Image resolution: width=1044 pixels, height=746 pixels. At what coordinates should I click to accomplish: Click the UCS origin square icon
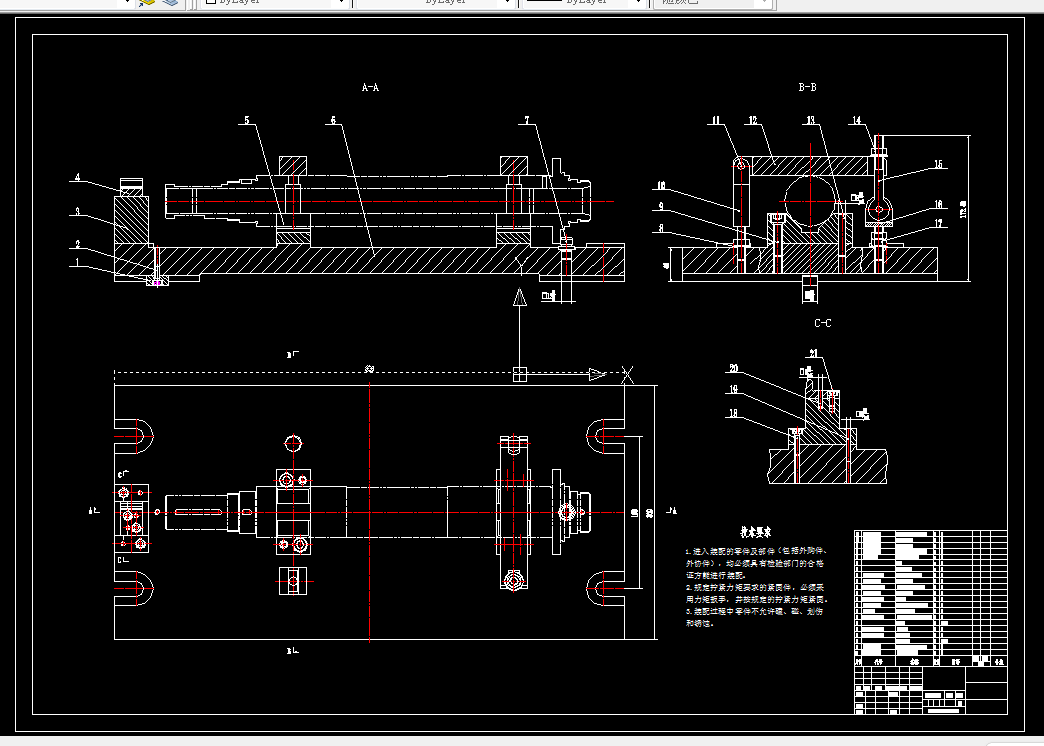519,374
